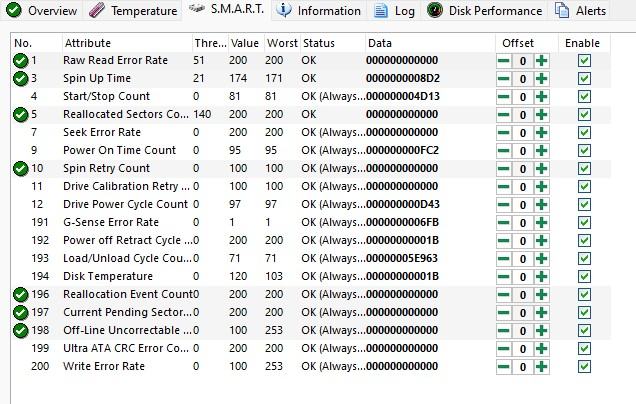Viewport: 636px width, 404px height.
Task: Decrease offset for Write Error Rate
Action: pos(504,367)
